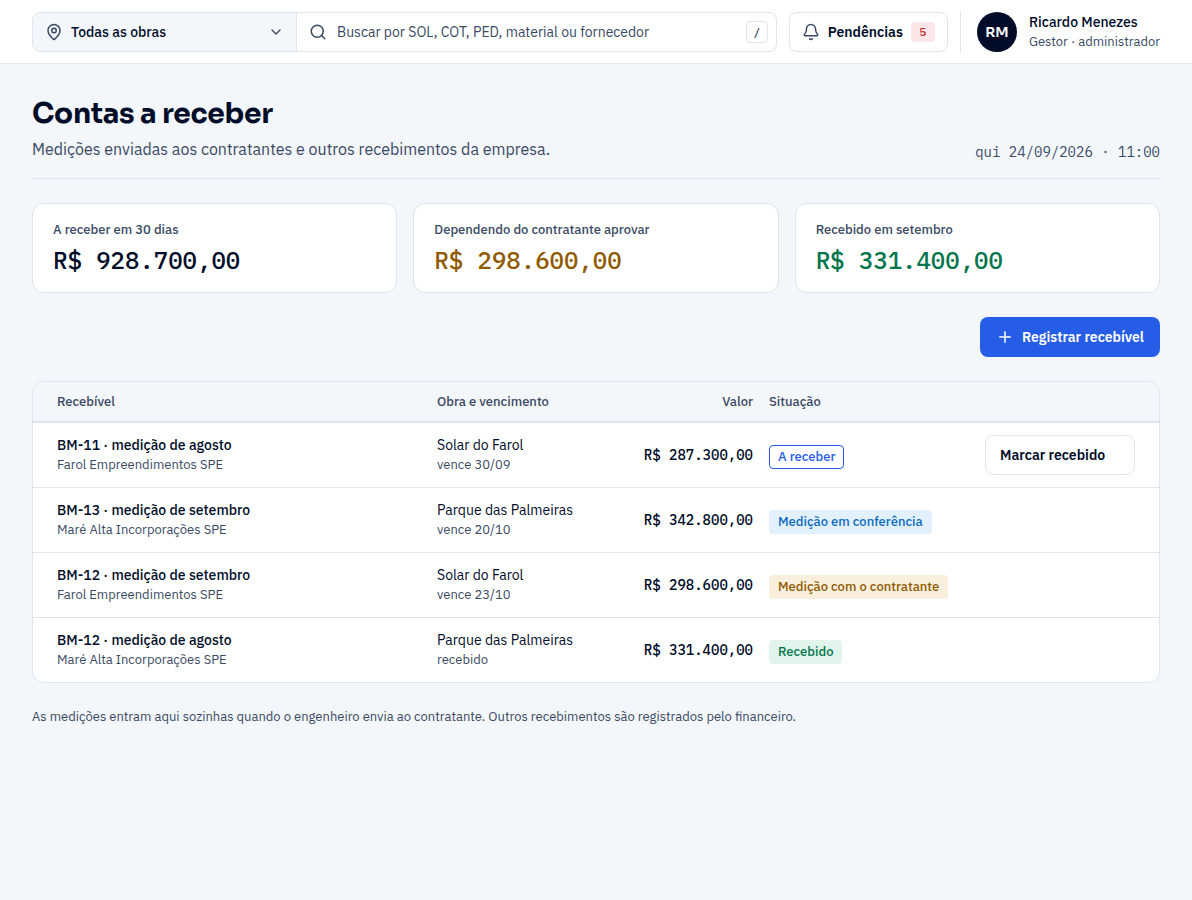
Task: Click the Registrar recebível button
Action: 1070,337
